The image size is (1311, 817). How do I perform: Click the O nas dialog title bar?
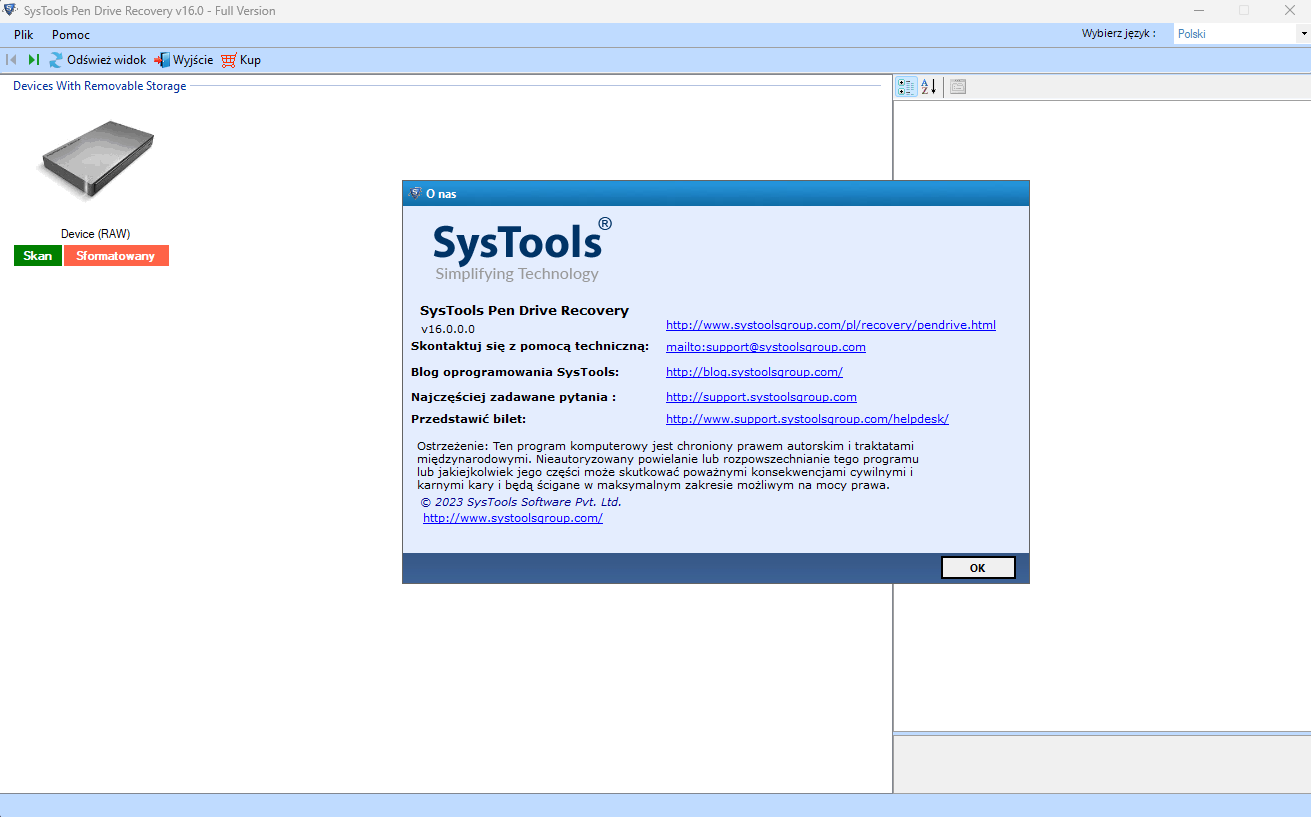tap(716, 193)
